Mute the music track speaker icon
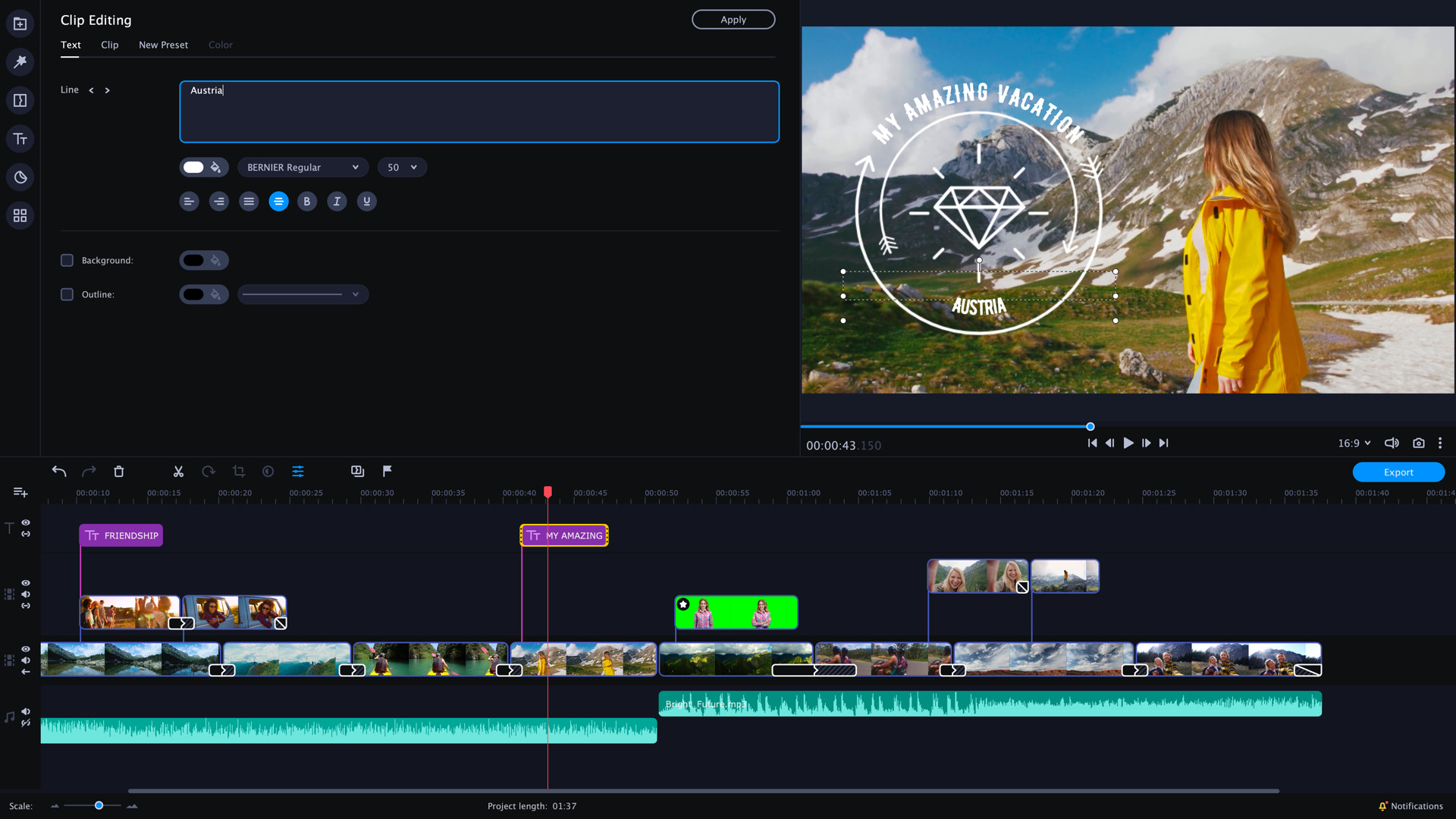 pos(26,711)
